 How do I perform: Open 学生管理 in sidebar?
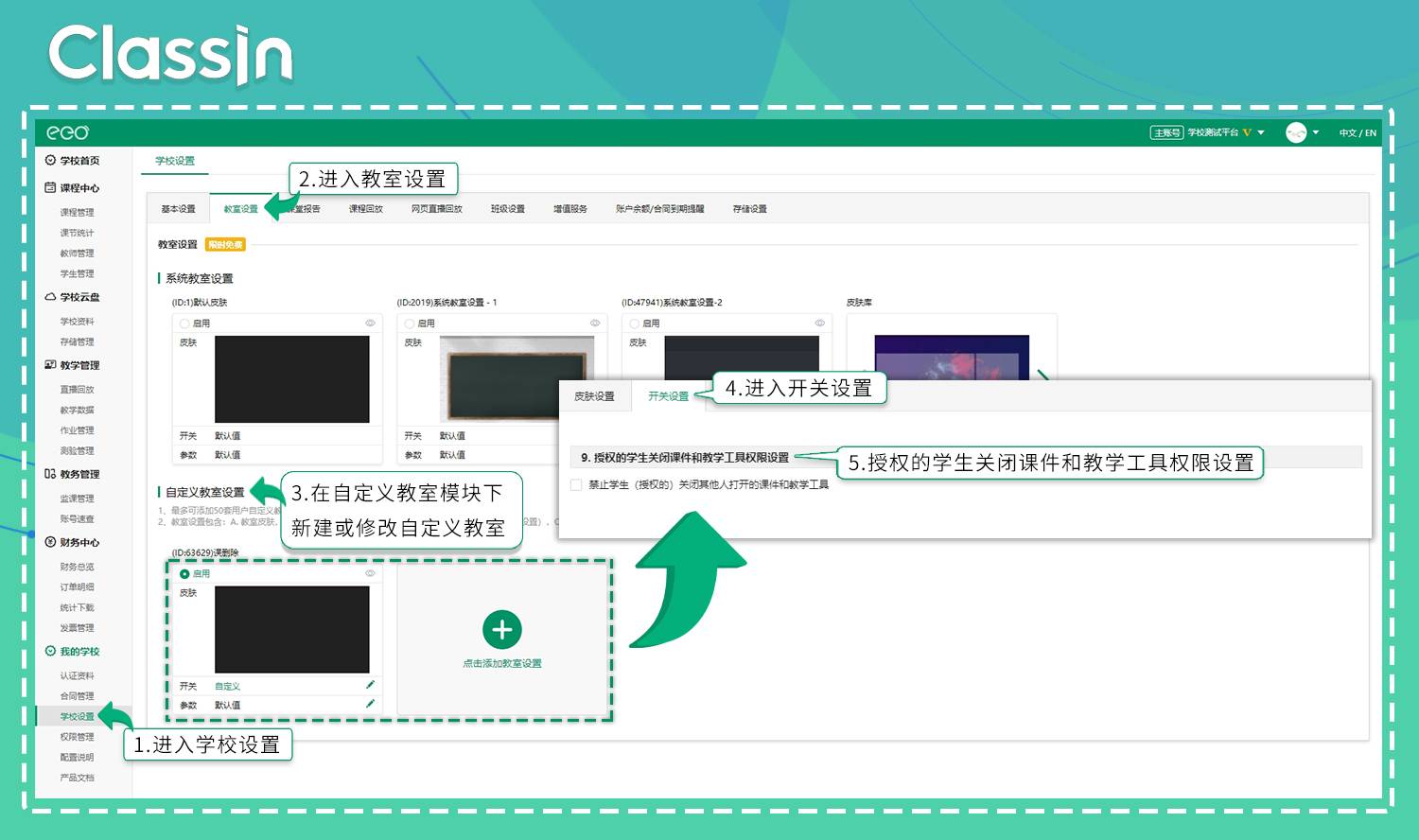pos(78,273)
